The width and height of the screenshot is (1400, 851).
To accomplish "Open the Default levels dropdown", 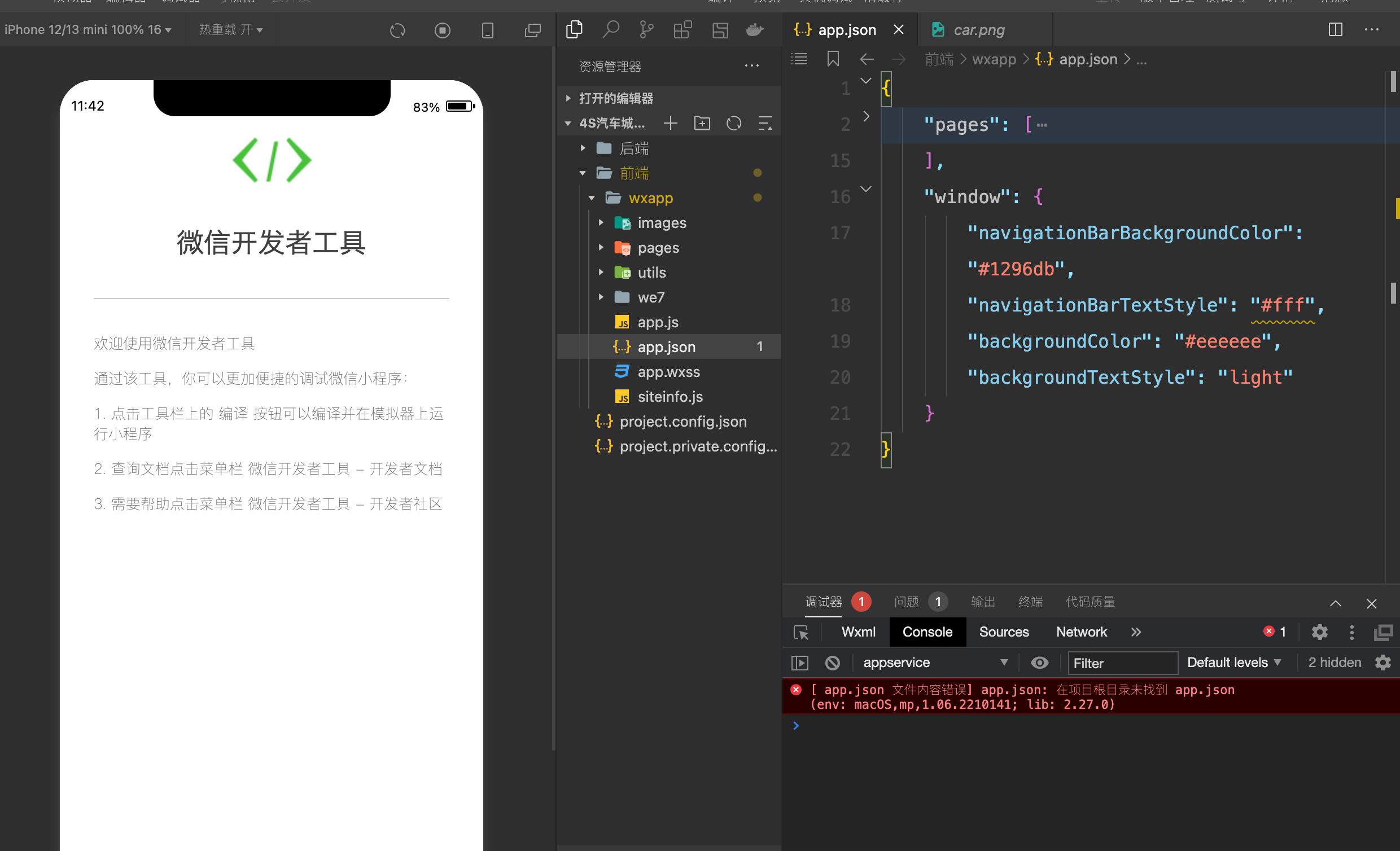I will pos(1233,663).
